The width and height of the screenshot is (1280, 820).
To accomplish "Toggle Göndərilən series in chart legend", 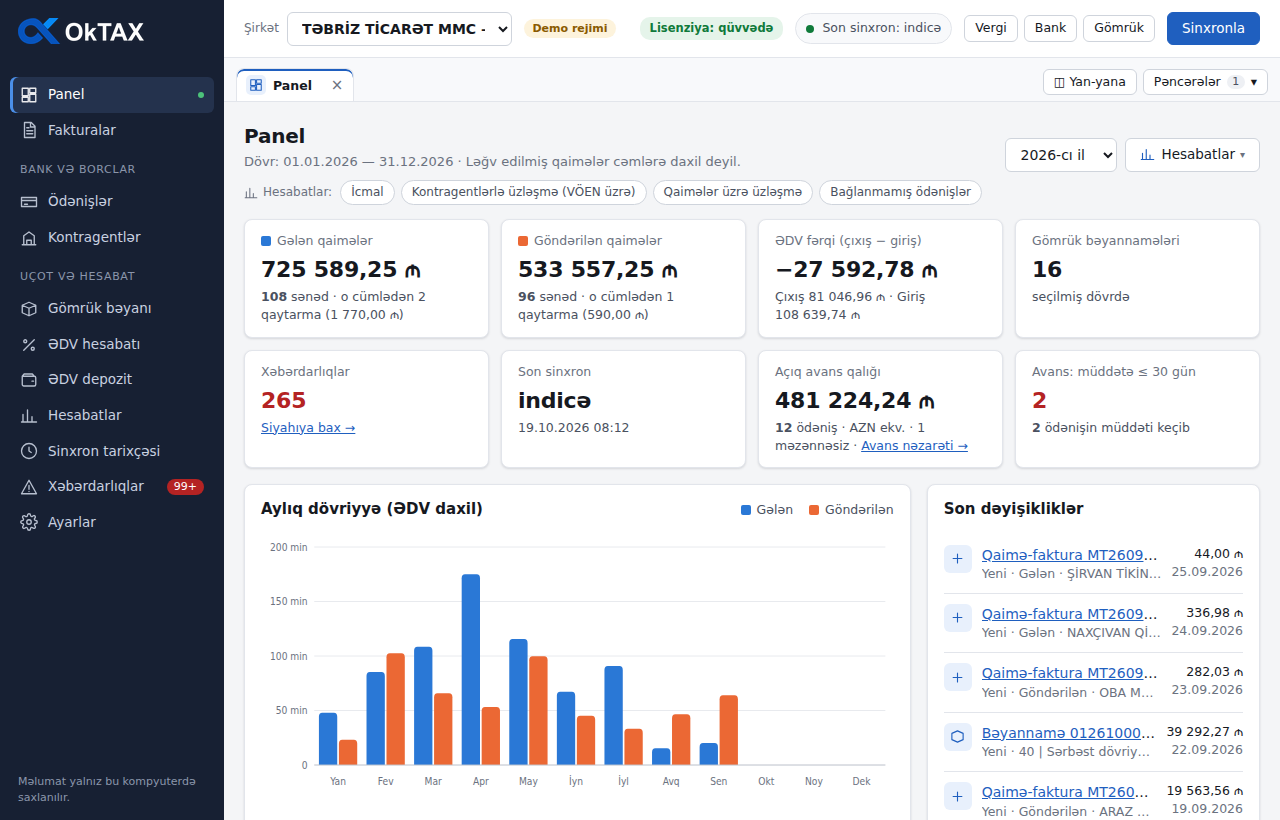I will pyautogui.click(x=851, y=510).
